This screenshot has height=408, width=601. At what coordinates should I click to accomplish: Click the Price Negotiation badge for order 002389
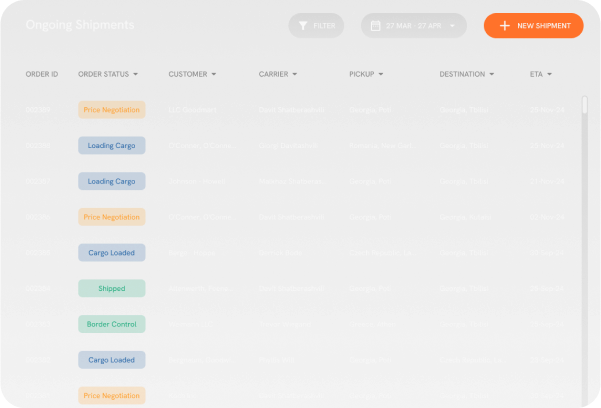click(x=112, y=110)
